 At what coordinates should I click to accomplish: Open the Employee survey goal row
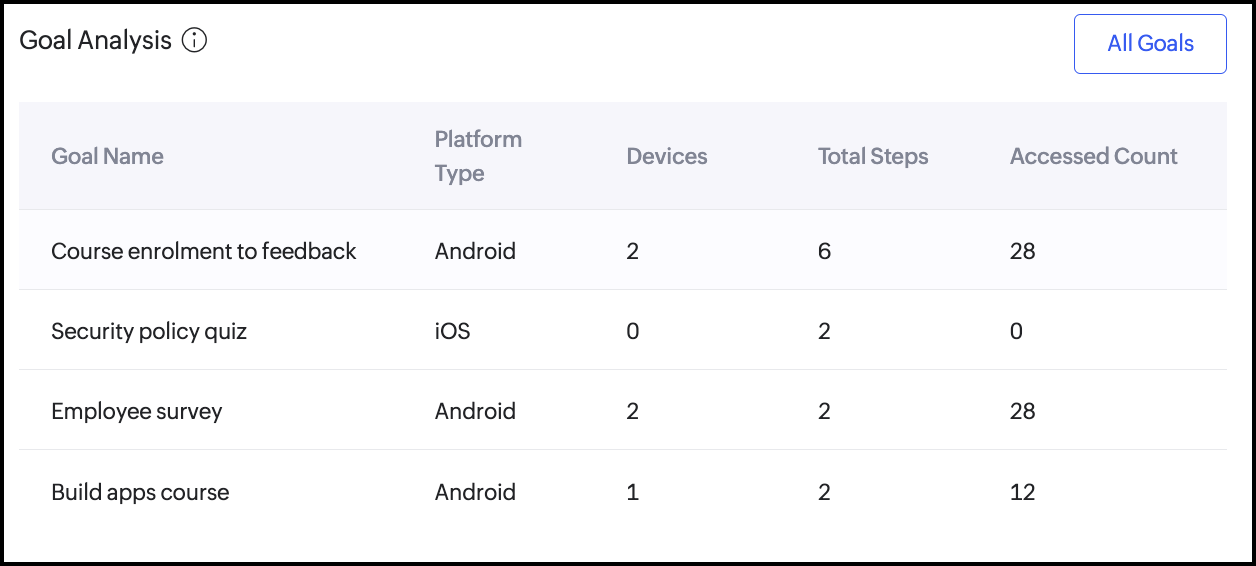137,411
